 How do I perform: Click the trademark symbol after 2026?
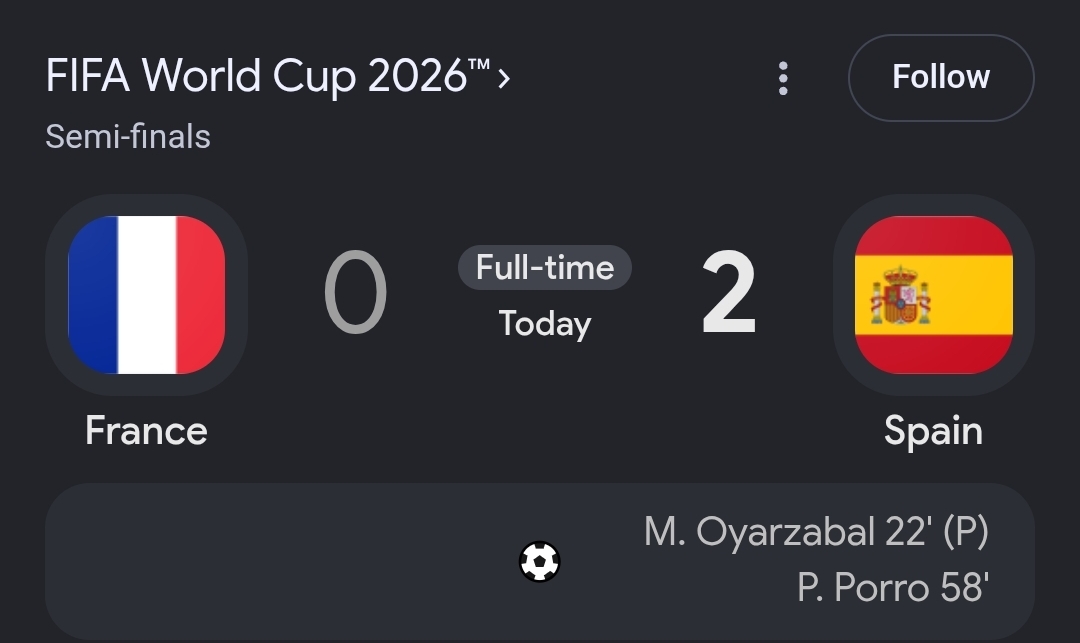479,65
